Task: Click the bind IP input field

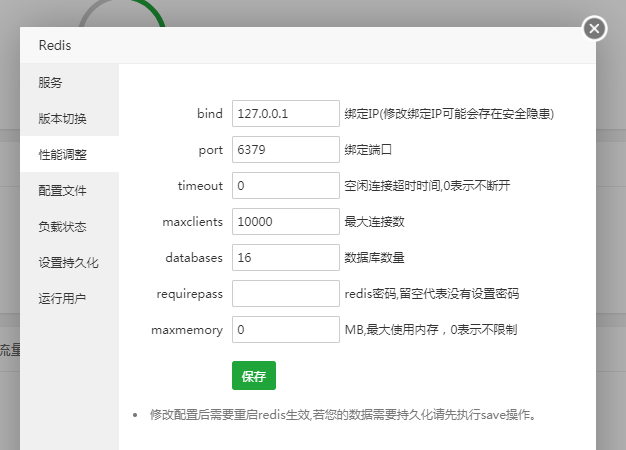Action: pos(286,113)
